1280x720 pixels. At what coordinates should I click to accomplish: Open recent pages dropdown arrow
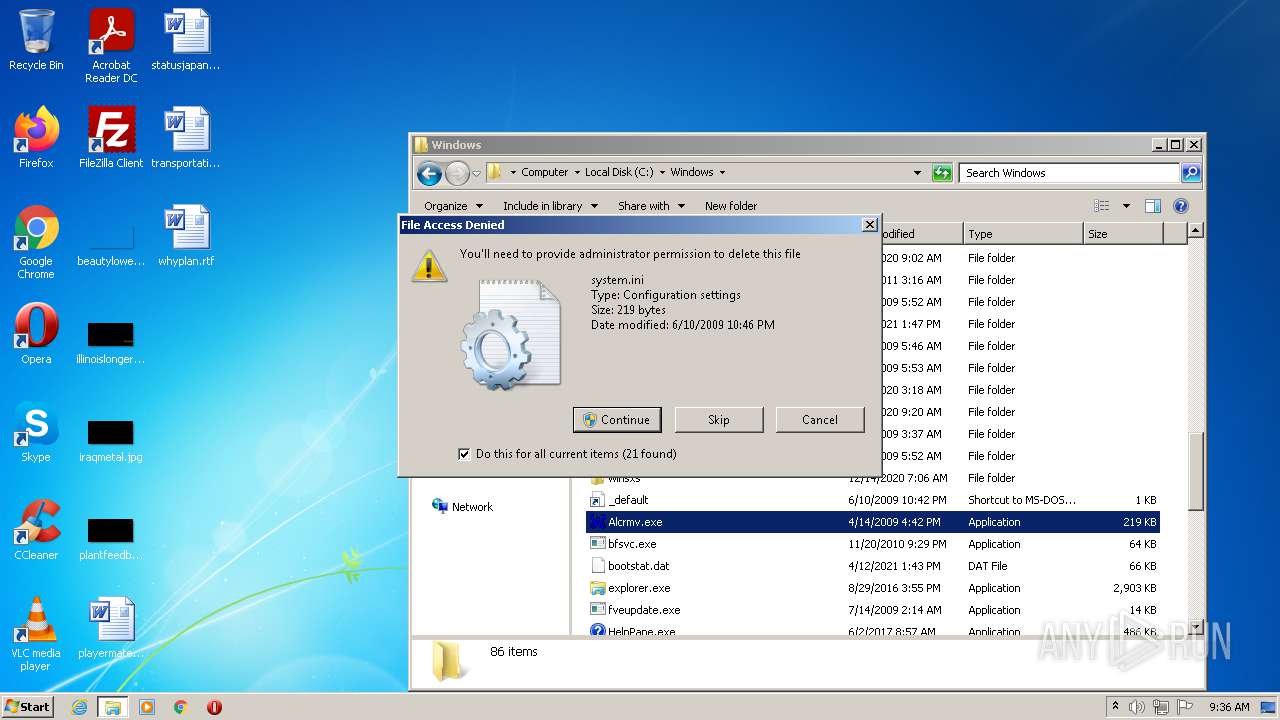476,173
